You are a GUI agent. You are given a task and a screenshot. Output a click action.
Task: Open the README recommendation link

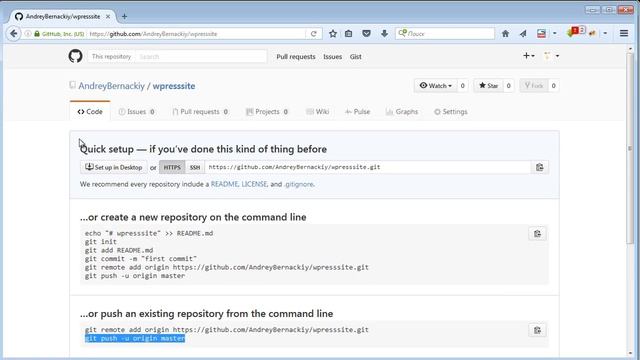(x=224, y=184)
